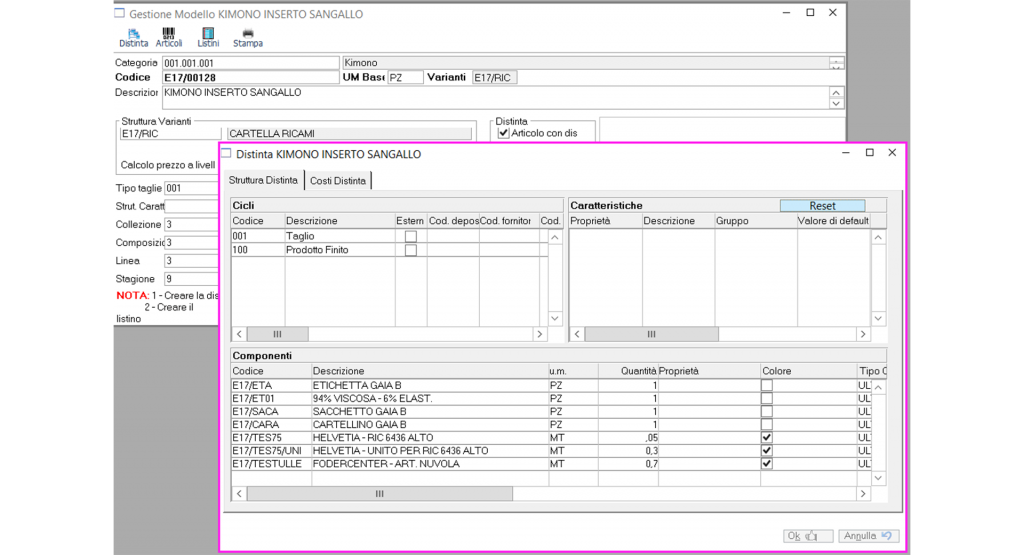This screenshot has height=555, width=1024.
Task: Select the 100 Prodotto Finito row
Action: pos(389,250)
